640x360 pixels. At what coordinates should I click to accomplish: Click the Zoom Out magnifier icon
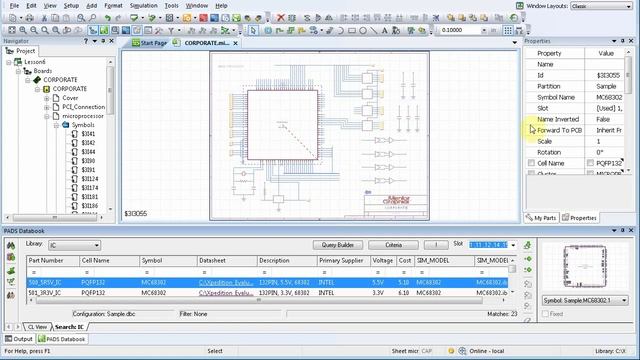point(34,30)
